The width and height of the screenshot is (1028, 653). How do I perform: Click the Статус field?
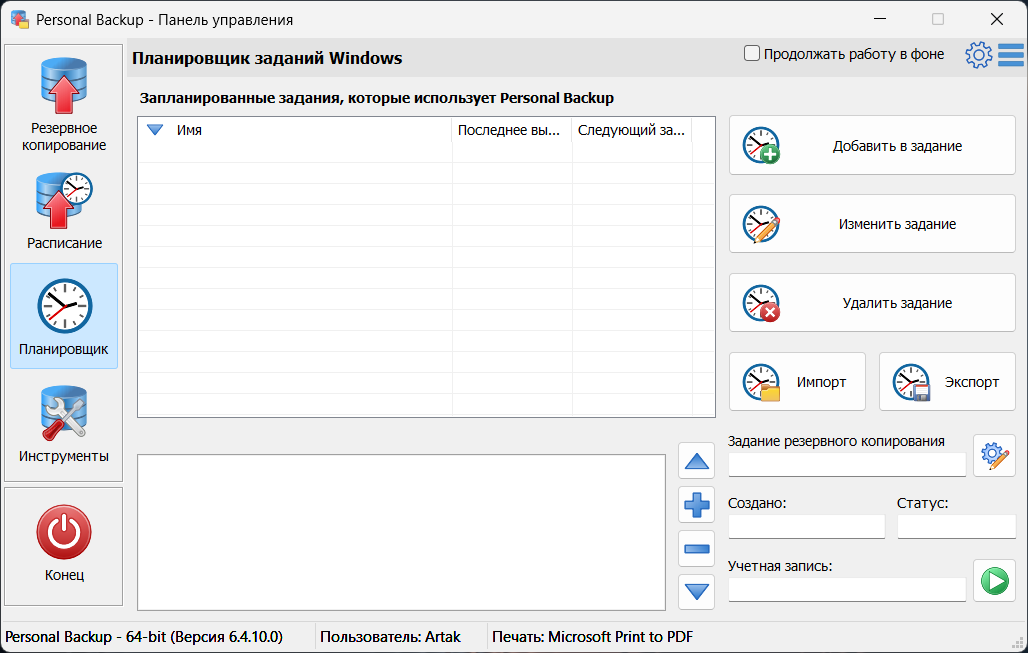point(957,526)
